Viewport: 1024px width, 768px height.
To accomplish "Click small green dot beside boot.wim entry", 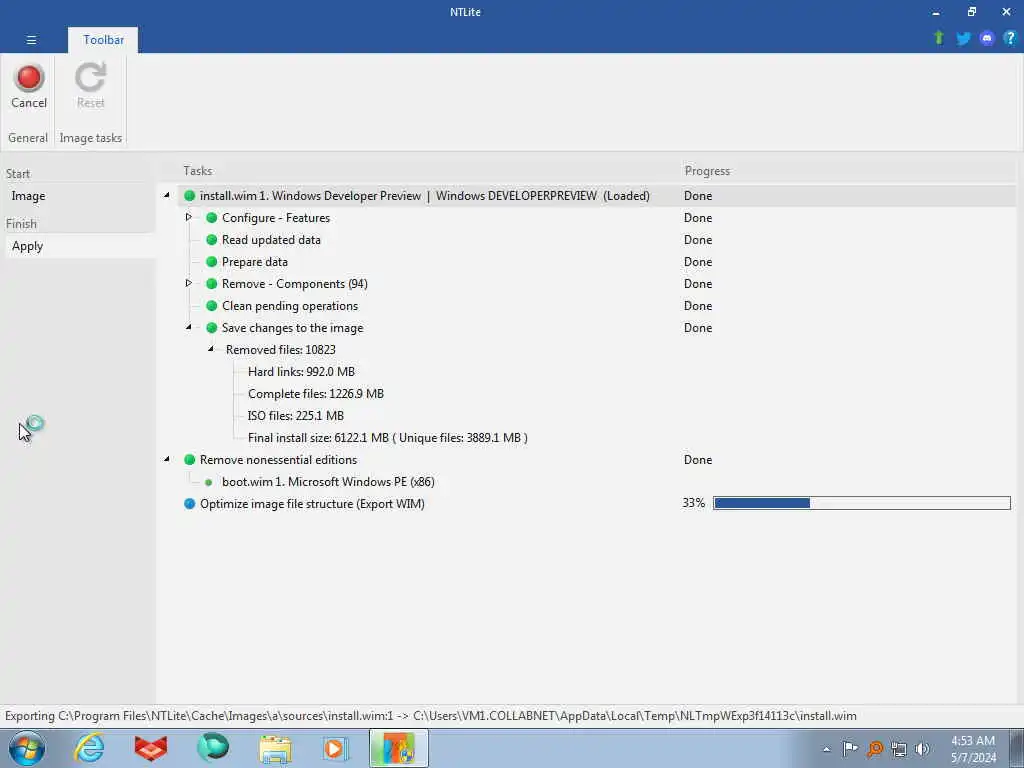I will pyautogui.click(x=208, y=483).
